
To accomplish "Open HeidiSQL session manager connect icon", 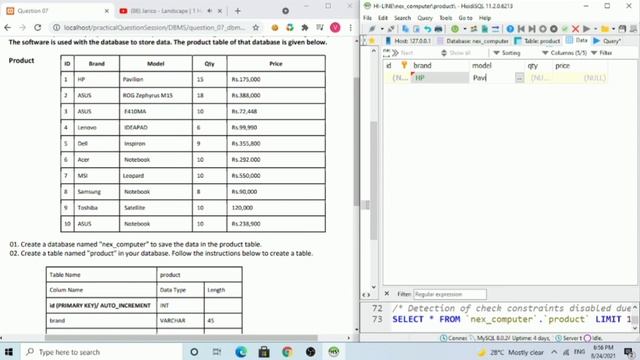I will point(372,29).
